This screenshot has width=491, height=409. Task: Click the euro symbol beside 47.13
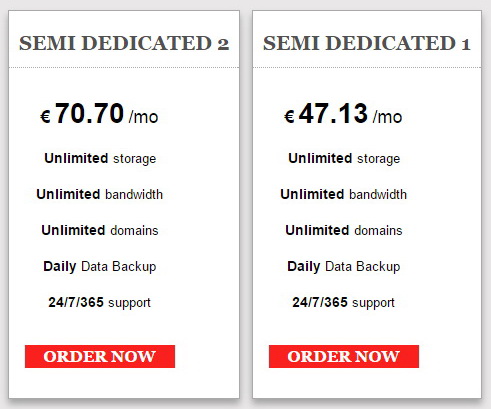click(x=289, y=117)
